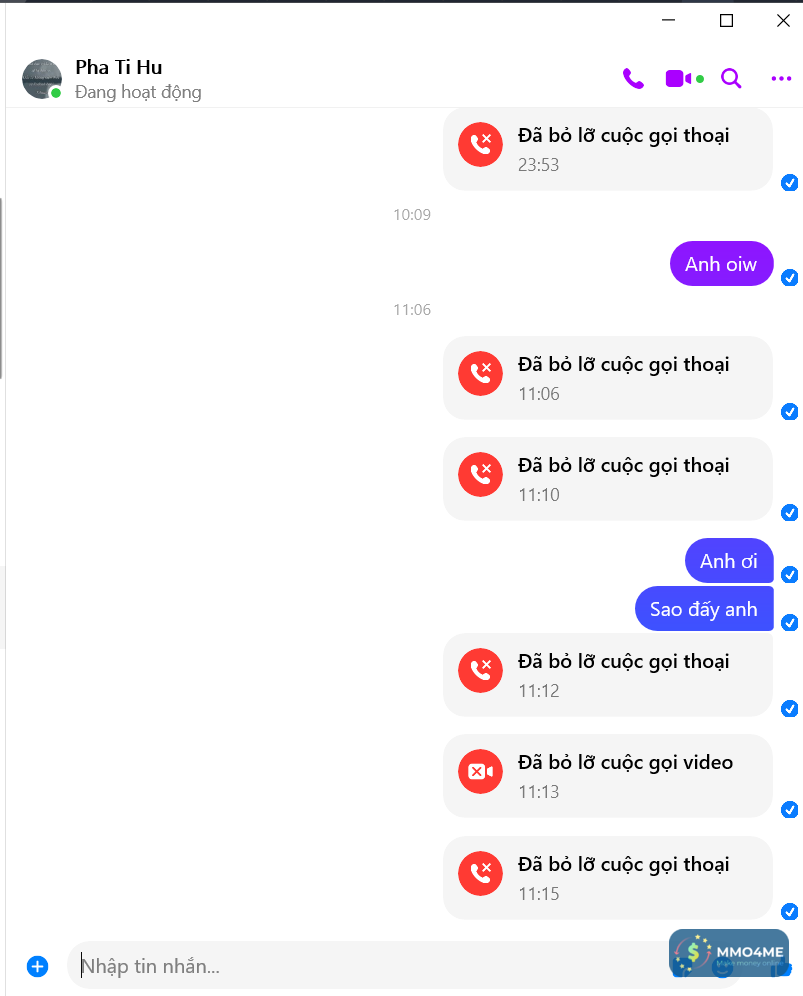
Task: Tap the missed video call icon at 11:13
Action: [480, 771]
